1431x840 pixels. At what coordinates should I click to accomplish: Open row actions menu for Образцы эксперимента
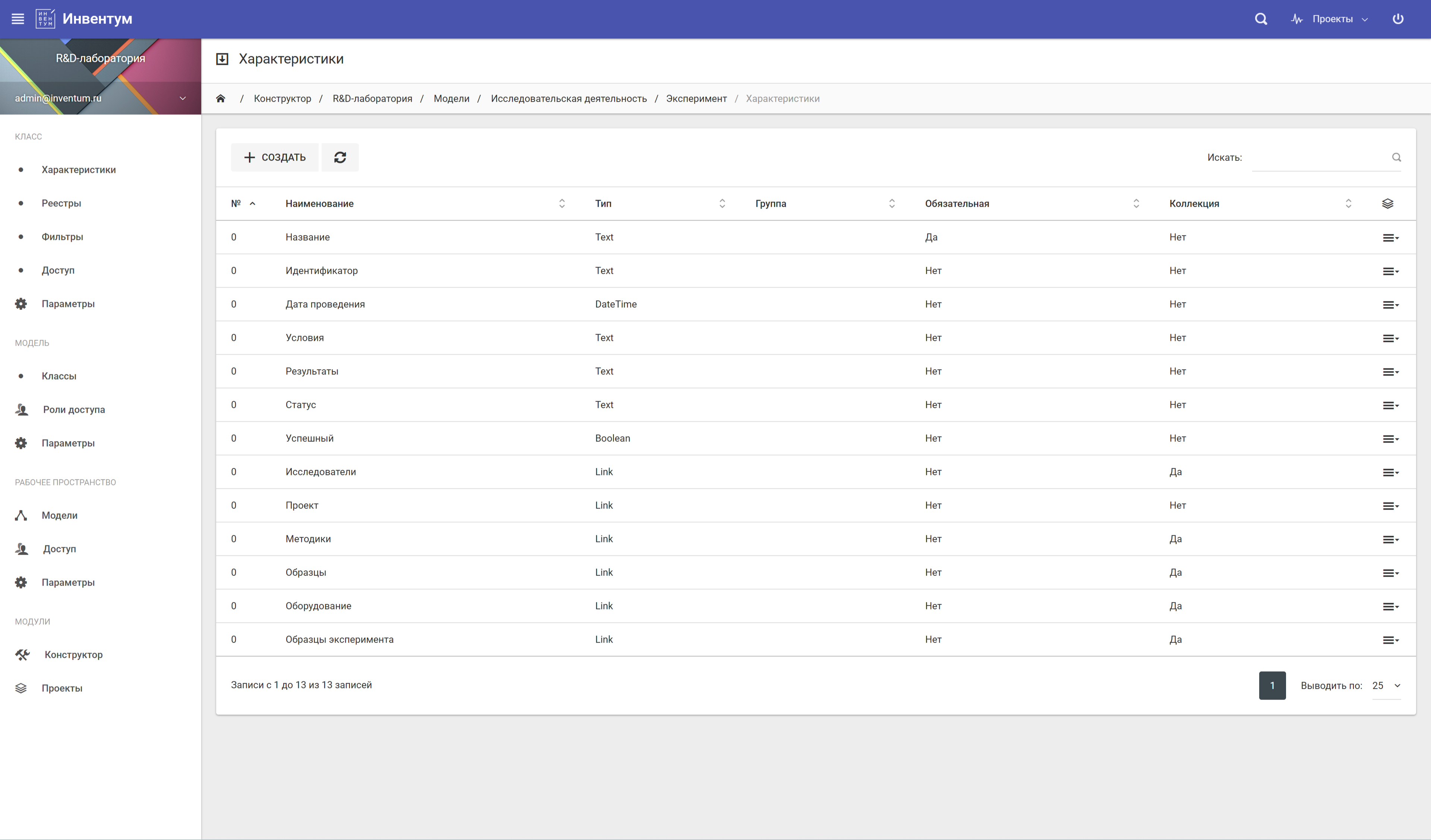[1390, 640]
